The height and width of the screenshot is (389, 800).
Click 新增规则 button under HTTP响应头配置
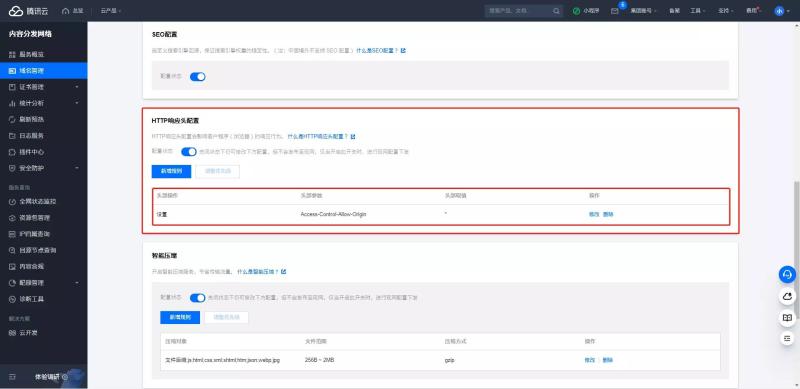click(x=171, y=172)
